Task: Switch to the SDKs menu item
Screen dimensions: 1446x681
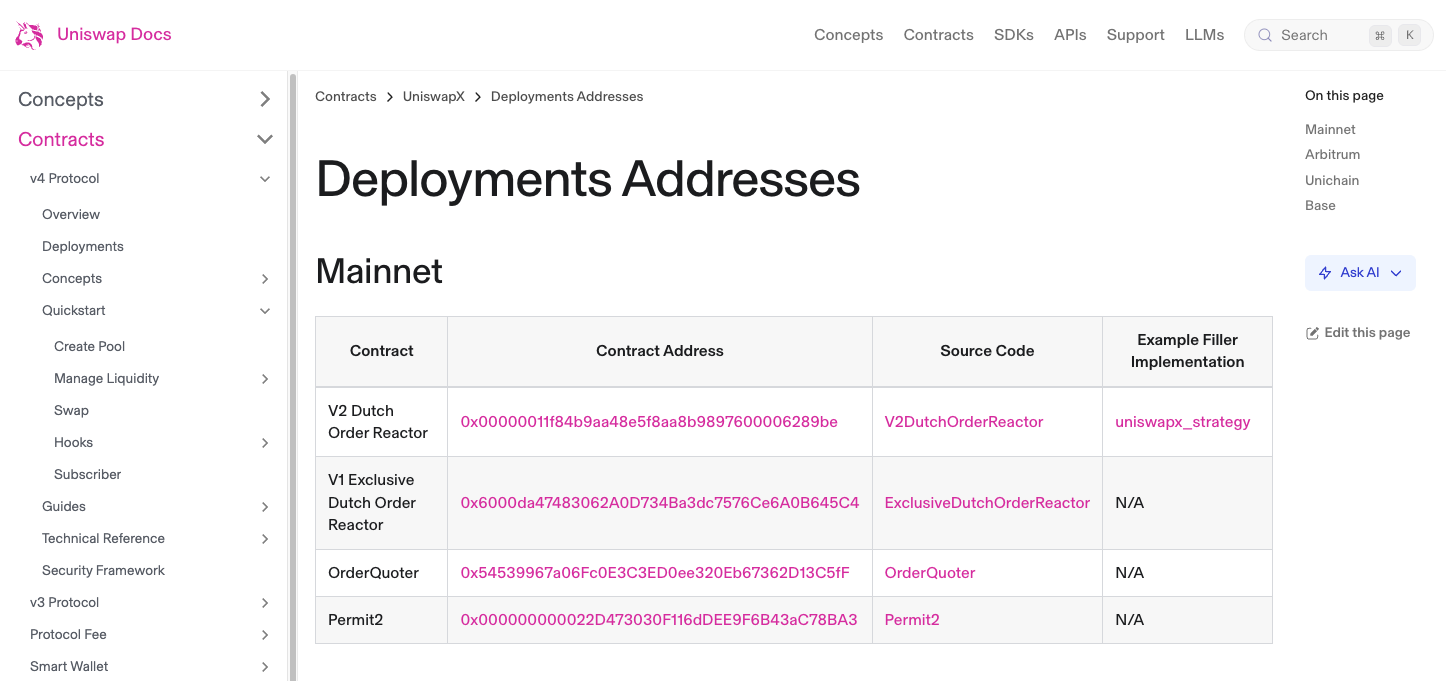Action: 1014,34
